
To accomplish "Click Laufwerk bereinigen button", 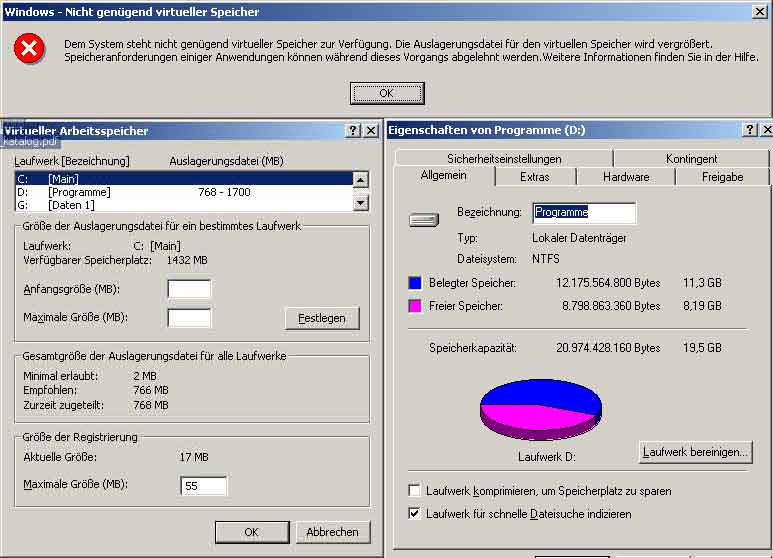I will point(695,452).
